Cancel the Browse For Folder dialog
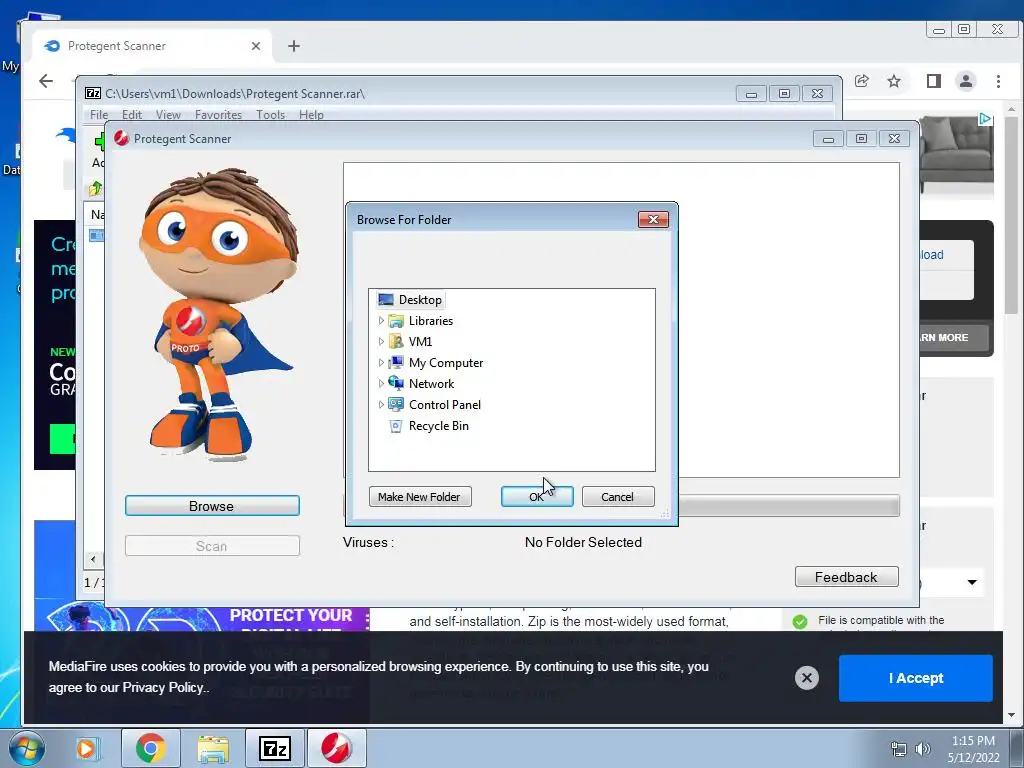Image resolution: width=1024 pixels, height=768 pixels. coord(618,497)
